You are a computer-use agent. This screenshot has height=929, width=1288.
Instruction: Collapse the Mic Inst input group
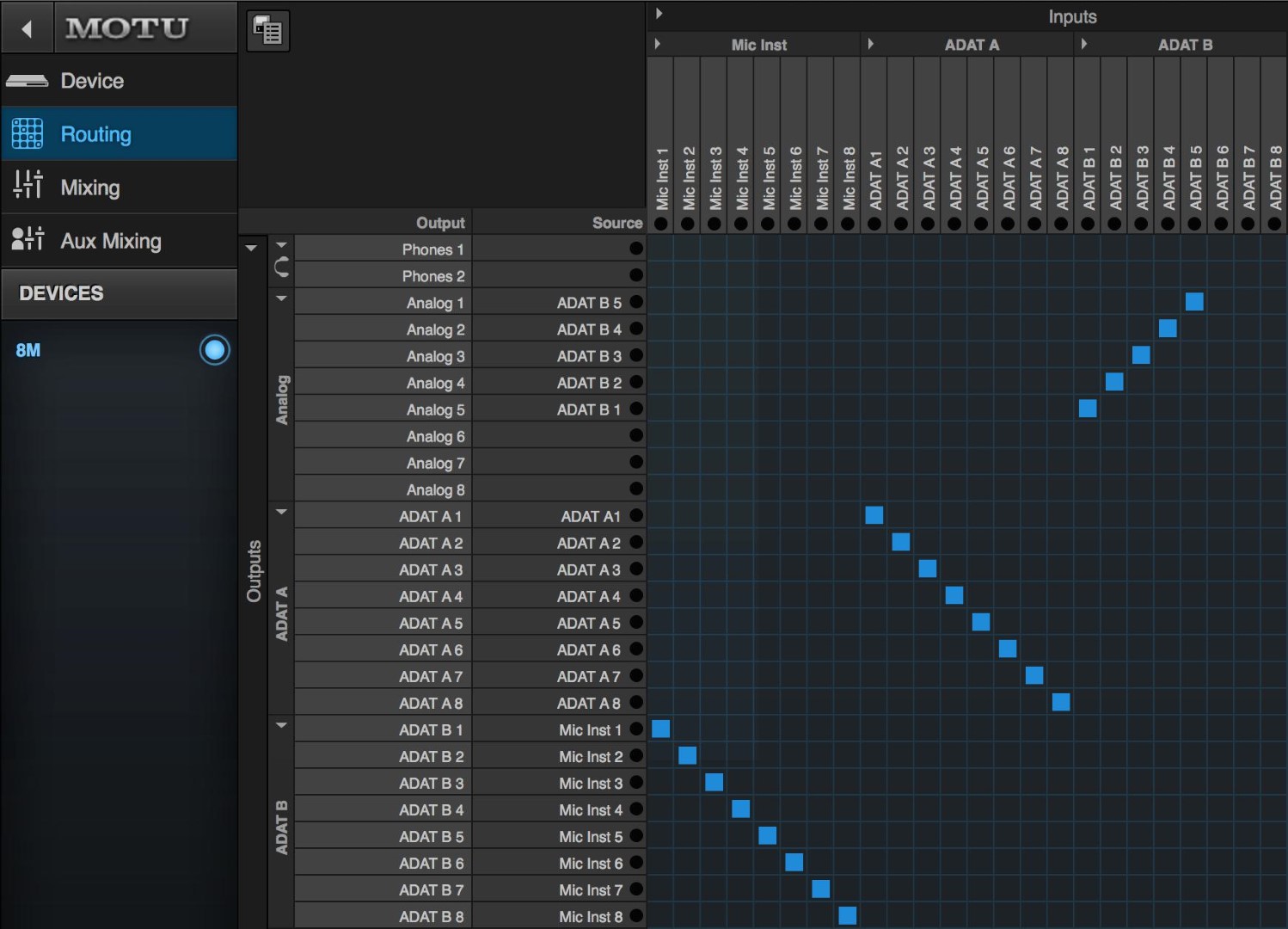[658, 44]
